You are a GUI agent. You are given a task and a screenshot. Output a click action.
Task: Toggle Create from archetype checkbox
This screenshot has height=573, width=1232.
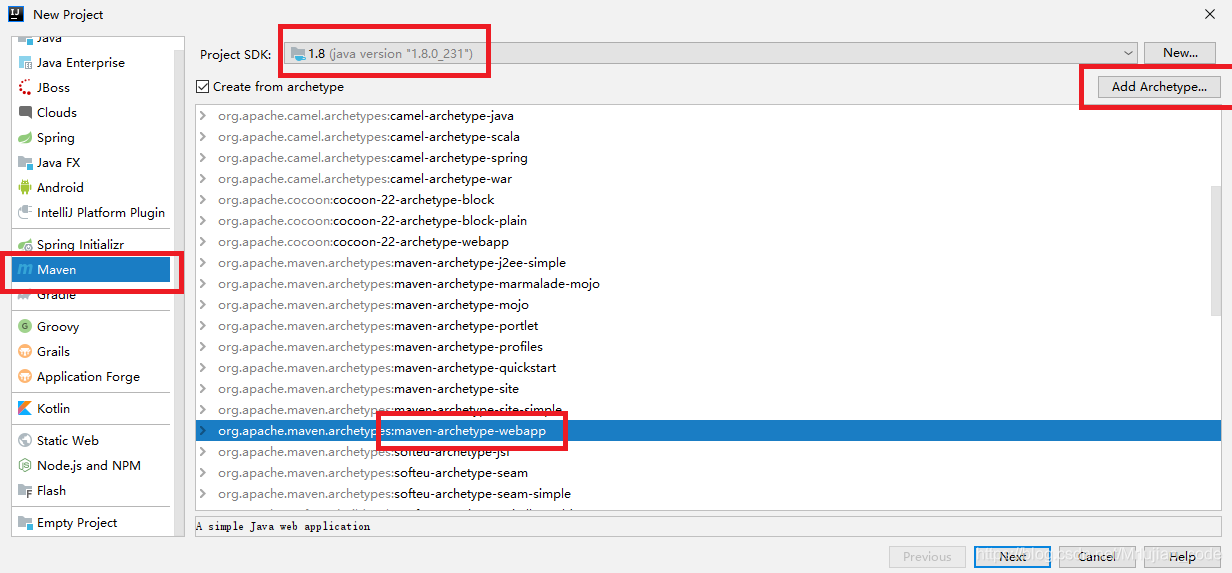pos(203,87)
